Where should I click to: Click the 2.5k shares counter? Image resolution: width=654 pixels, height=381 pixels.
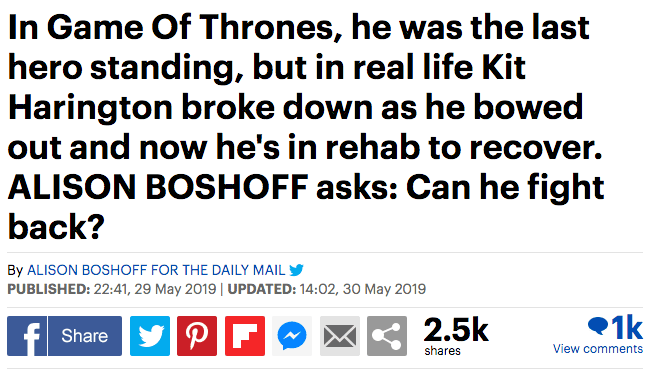click(x=456, y=330)
